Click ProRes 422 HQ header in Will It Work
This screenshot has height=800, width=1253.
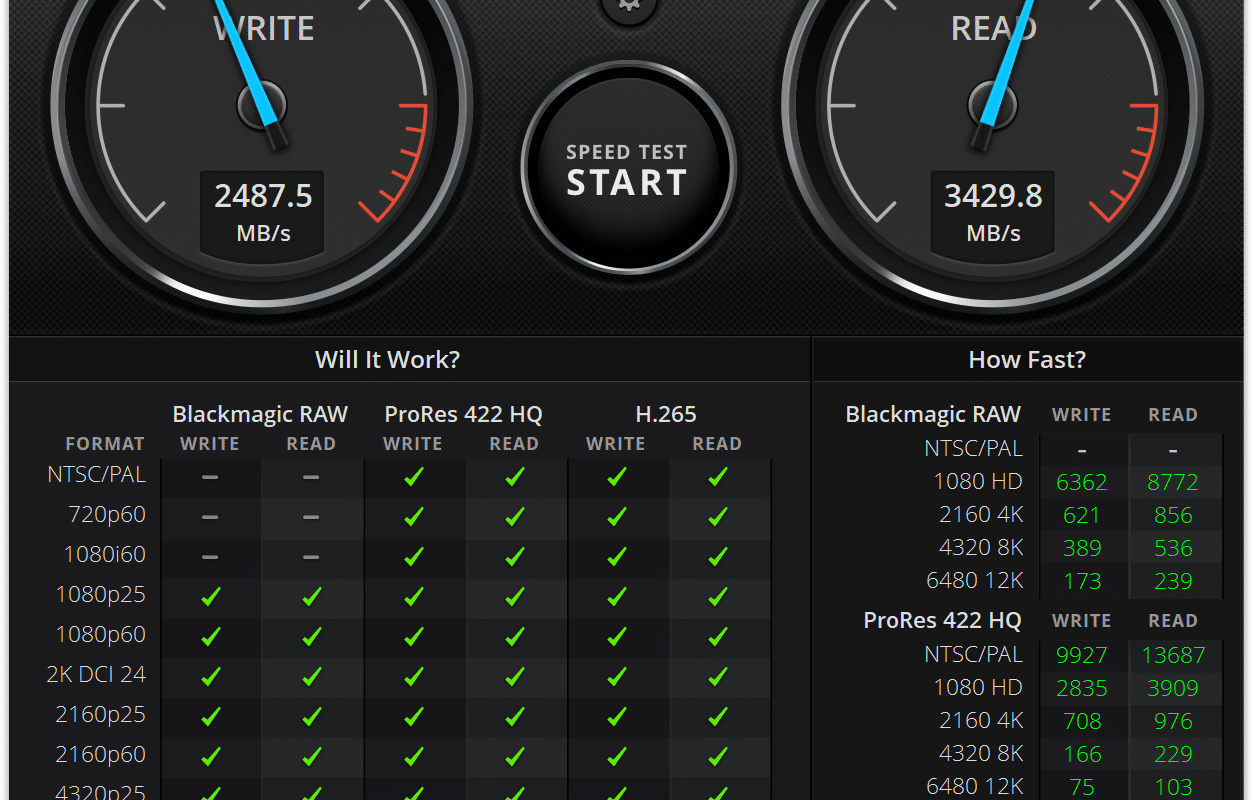[x=463, y=414]
